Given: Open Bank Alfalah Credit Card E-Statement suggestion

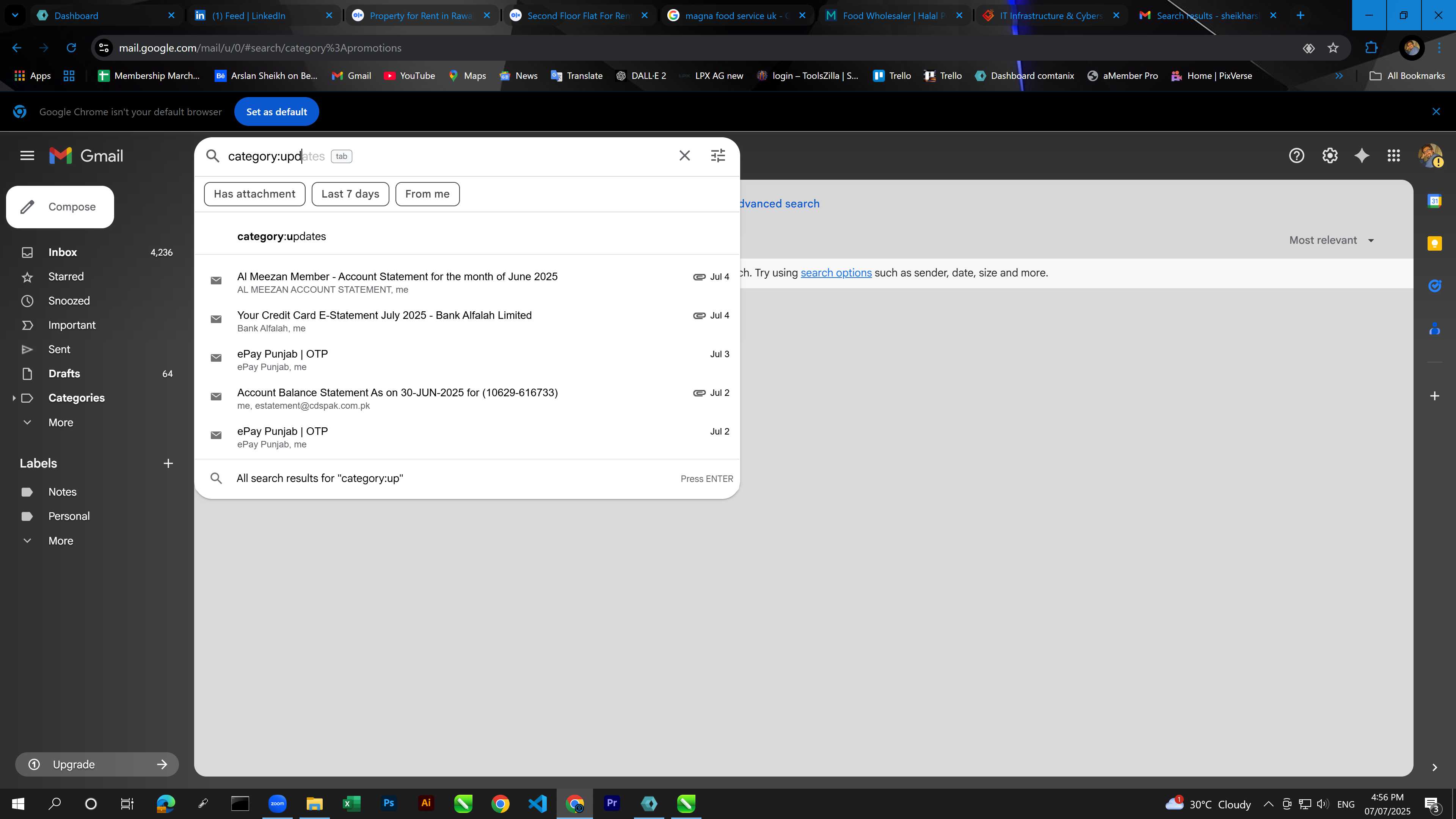Looking at the screenshot, I should [x=467, y=321].
